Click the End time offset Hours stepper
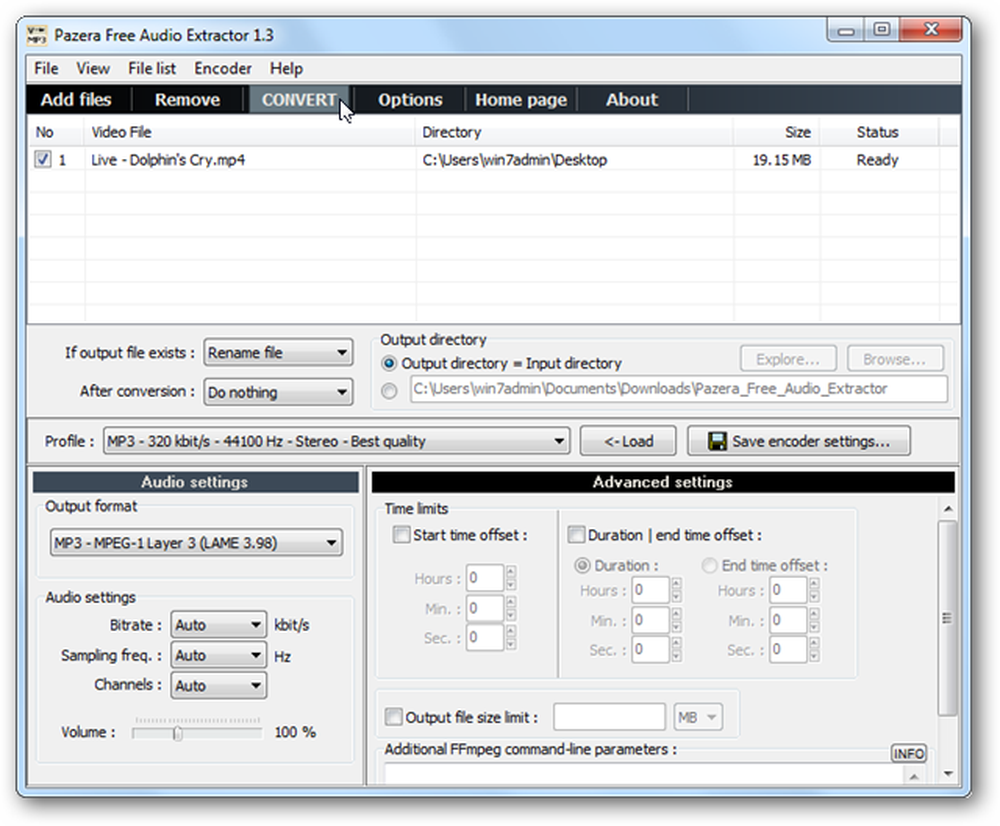 (814, 590)
